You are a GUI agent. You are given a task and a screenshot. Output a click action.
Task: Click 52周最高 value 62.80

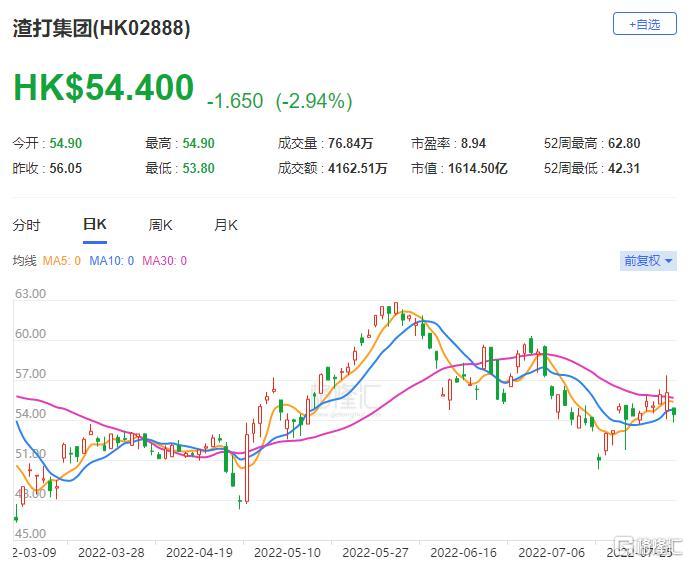pos(624,143)
